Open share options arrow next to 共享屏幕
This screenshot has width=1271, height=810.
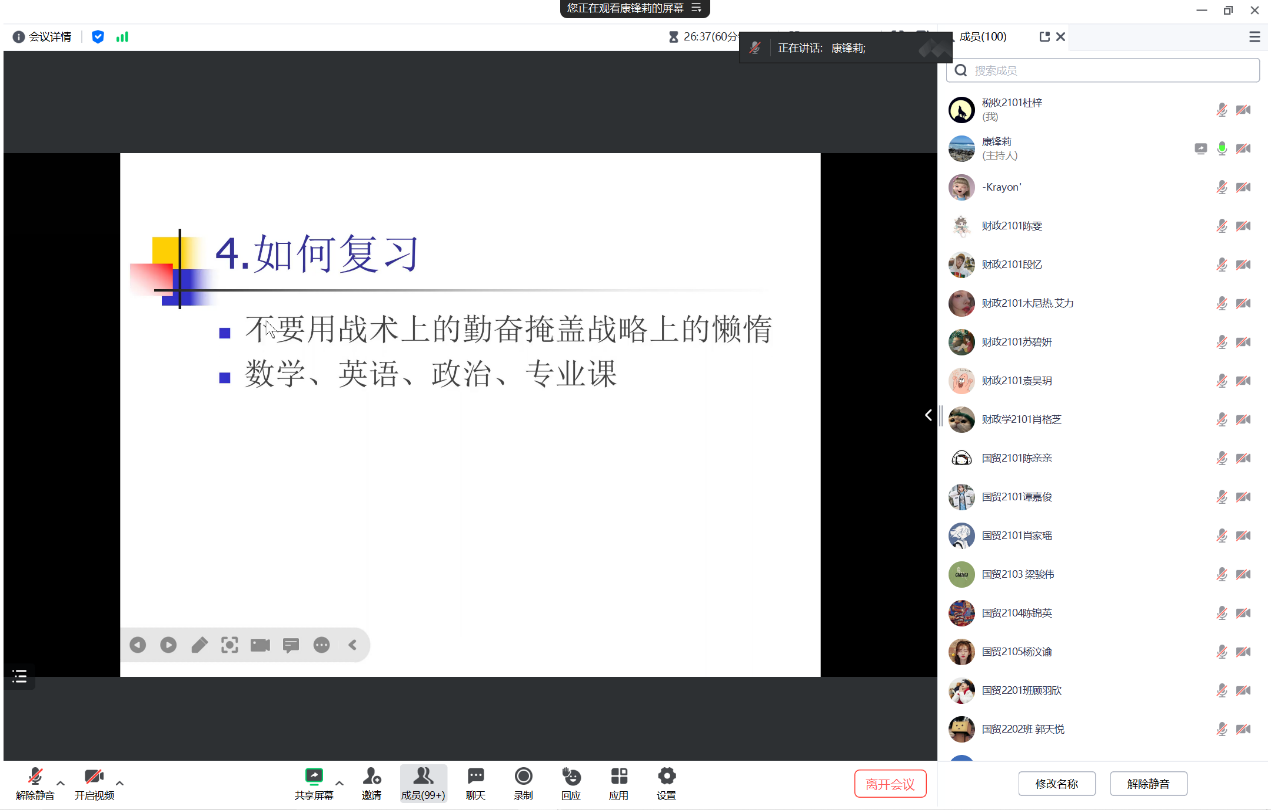pyautogui.click(x=339, y=783)
